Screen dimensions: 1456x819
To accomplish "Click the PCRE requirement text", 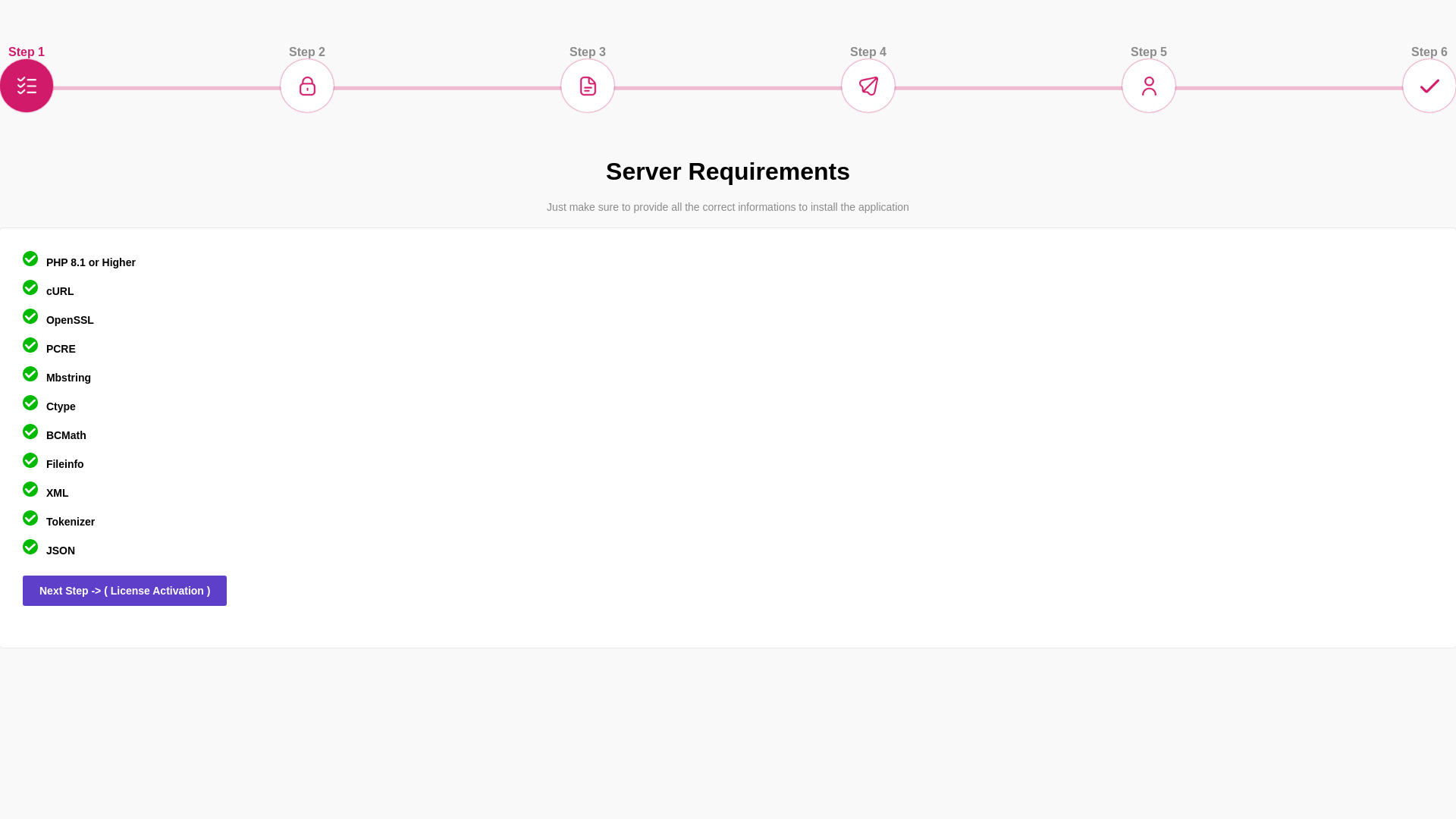I will click(61, 349).
